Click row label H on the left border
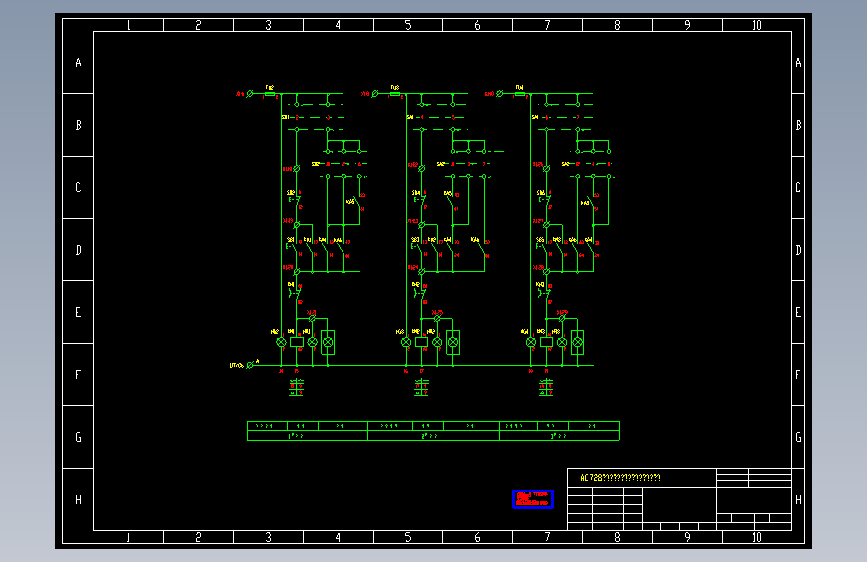 point(79,499)
